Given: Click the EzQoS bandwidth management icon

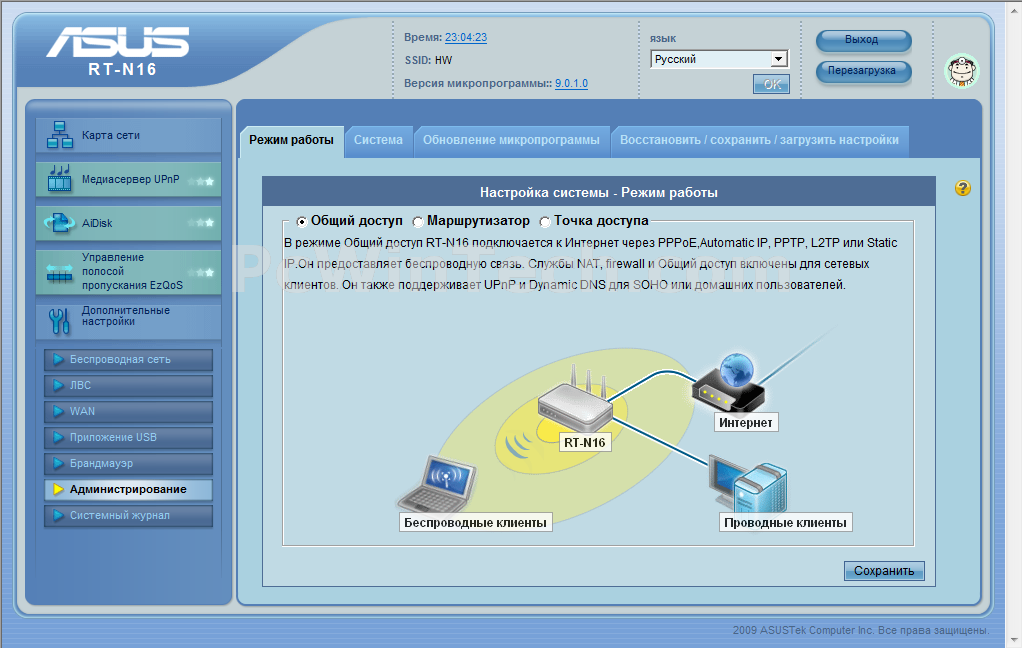Looking at the screenshot, I should (x=59, y=272).
